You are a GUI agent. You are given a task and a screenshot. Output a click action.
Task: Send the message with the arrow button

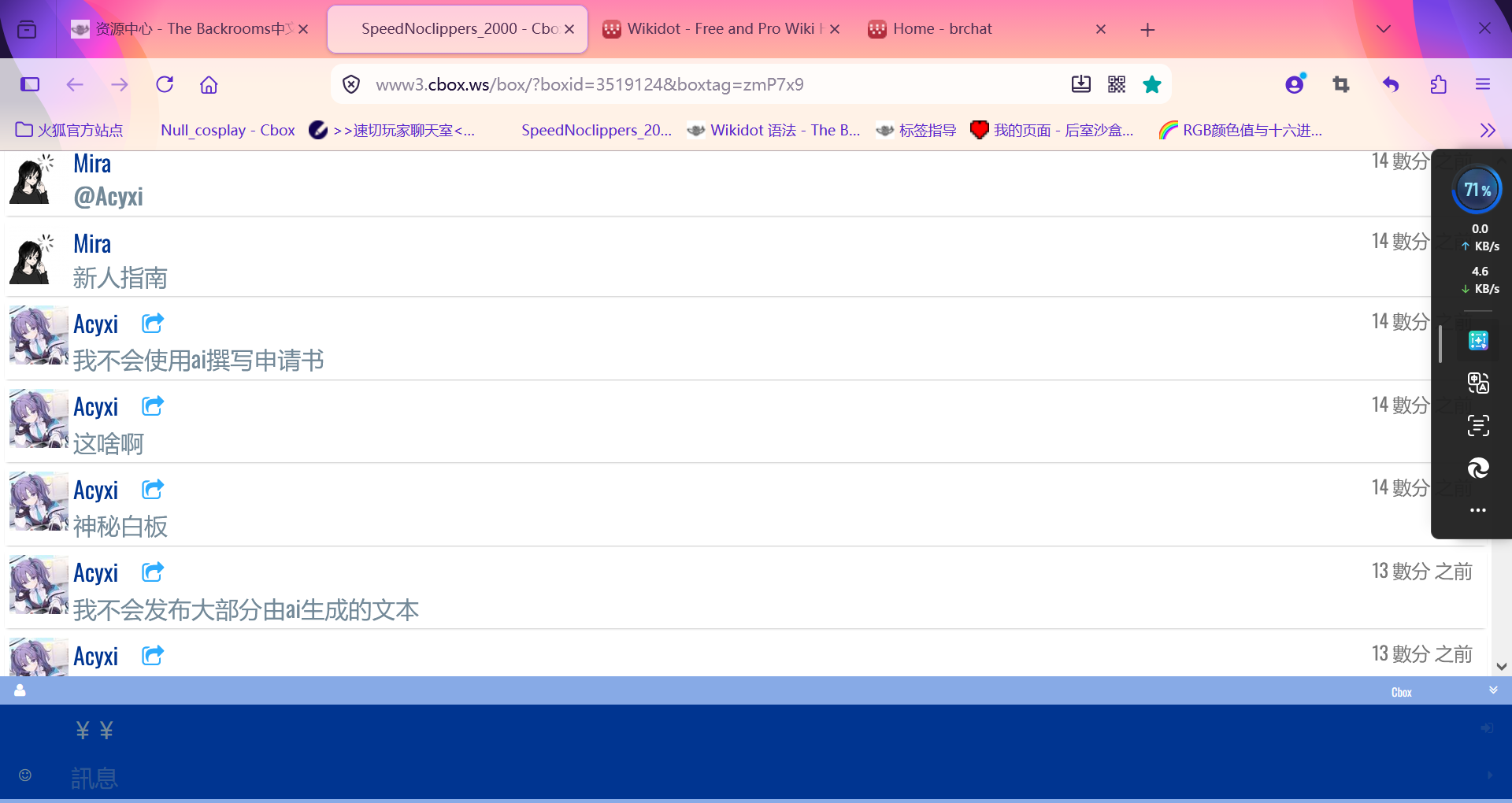pos(1489,775)
